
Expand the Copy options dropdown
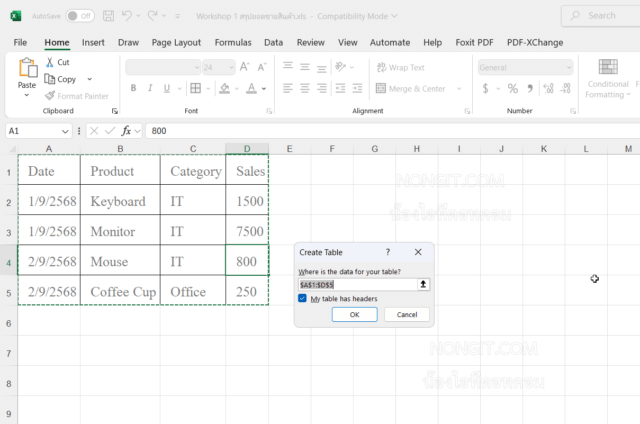[89, 79]
